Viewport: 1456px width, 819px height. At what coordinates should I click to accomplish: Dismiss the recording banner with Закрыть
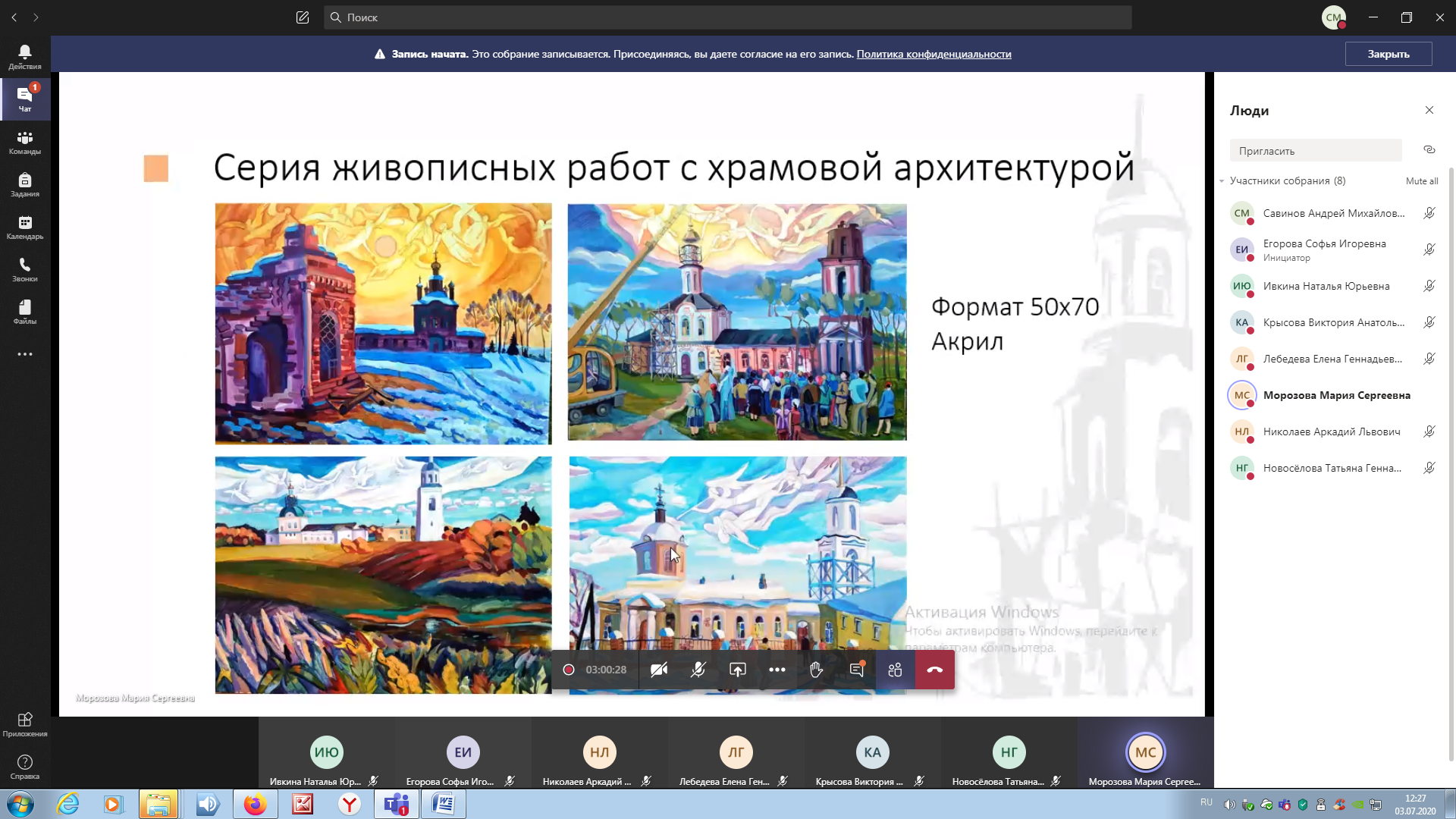[1389, 54]
